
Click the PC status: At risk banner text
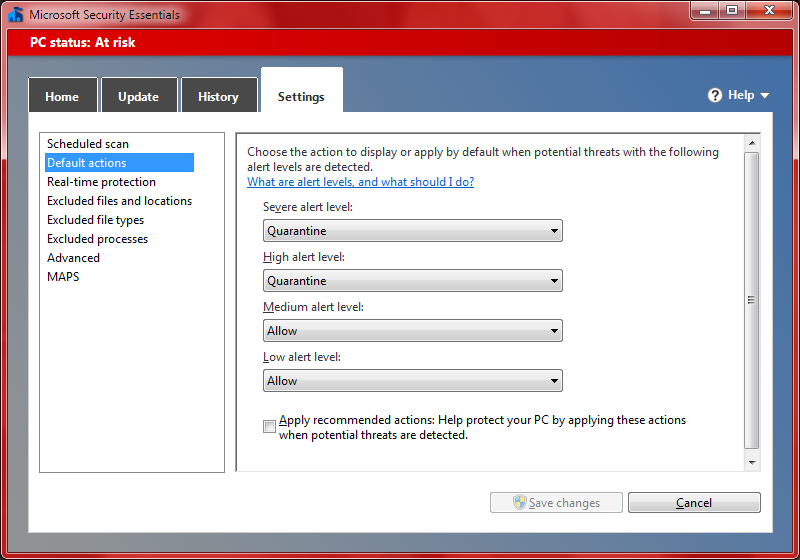click(x=83, y=42)
